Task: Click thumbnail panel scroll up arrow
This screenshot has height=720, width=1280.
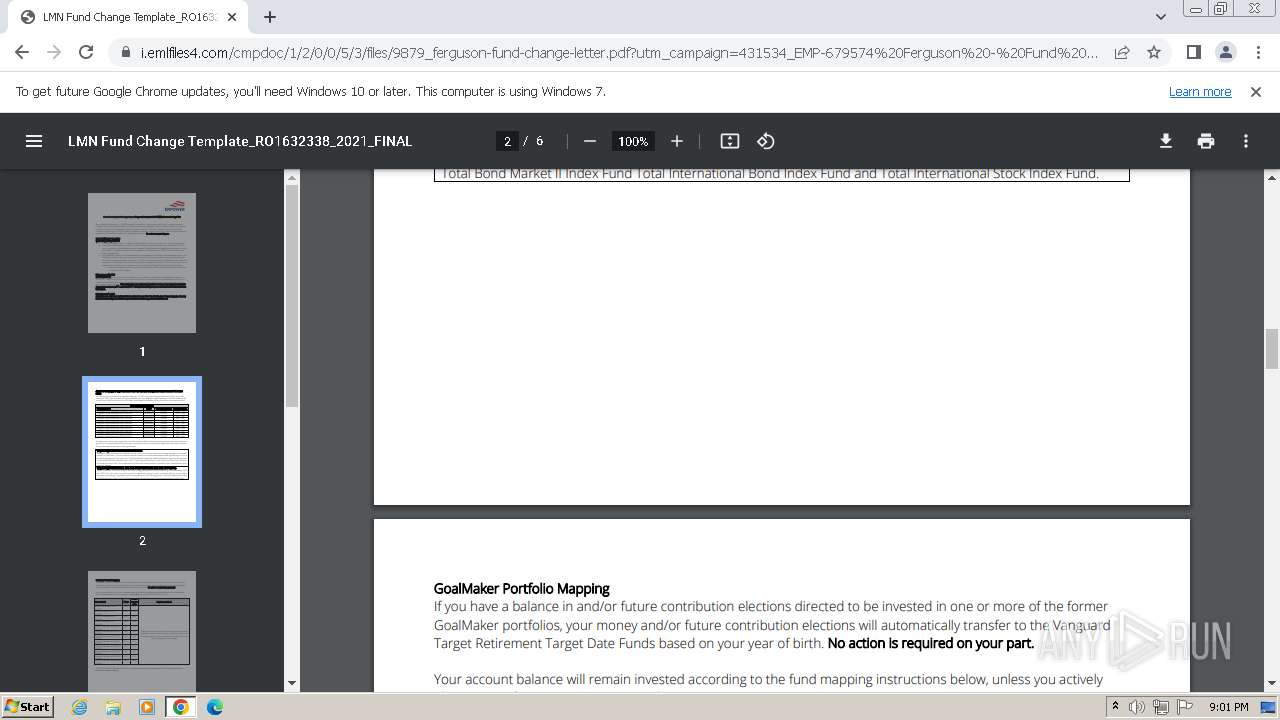Action: (x=292, y=178)
